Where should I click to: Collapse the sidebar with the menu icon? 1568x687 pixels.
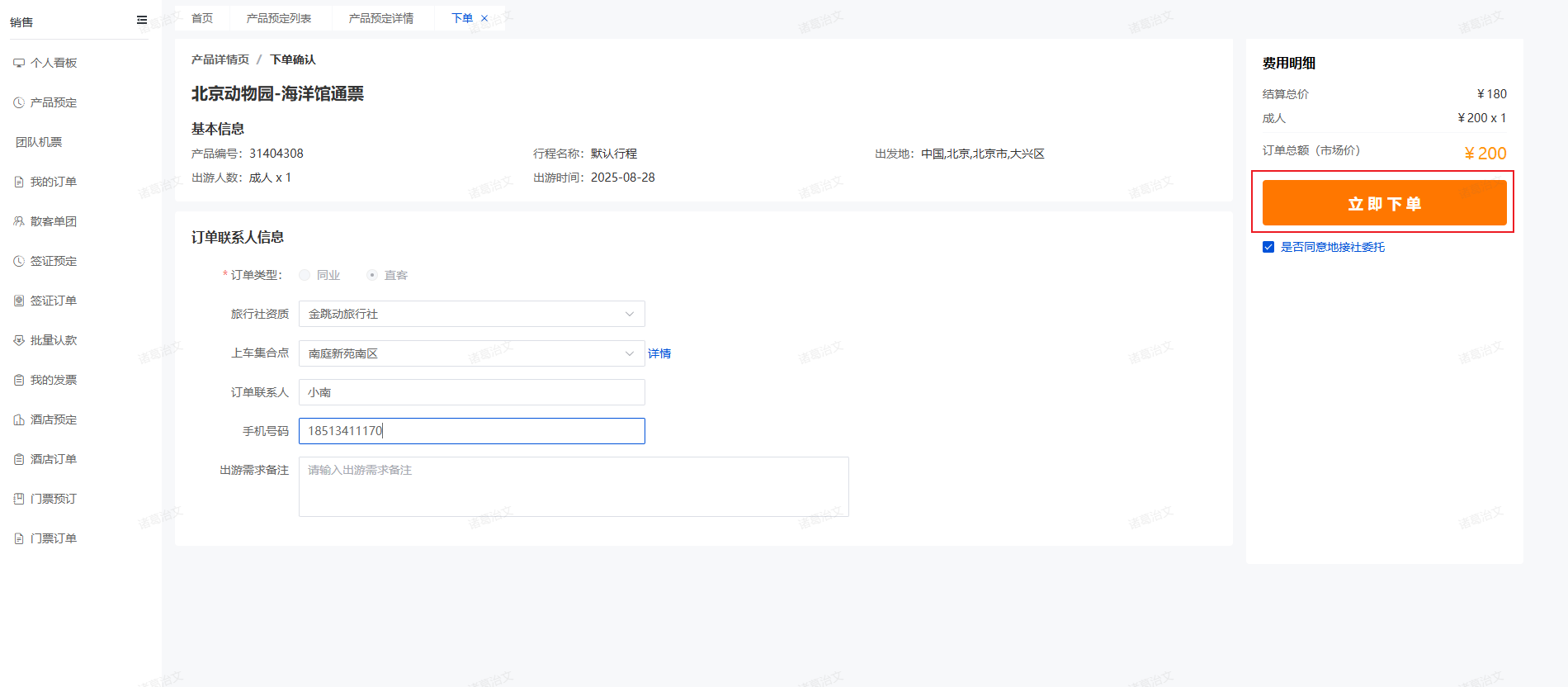coord(142,20)
